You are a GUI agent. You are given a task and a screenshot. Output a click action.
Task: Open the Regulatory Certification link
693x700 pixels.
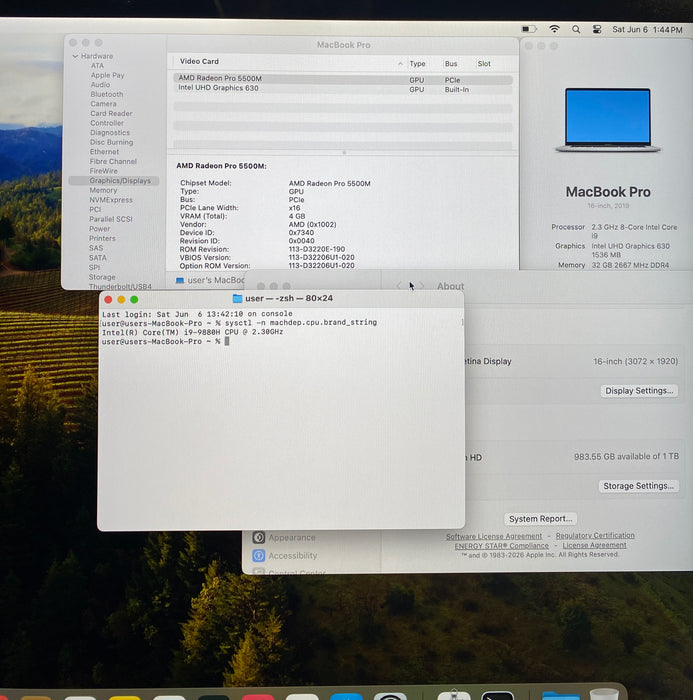[595, 535]
